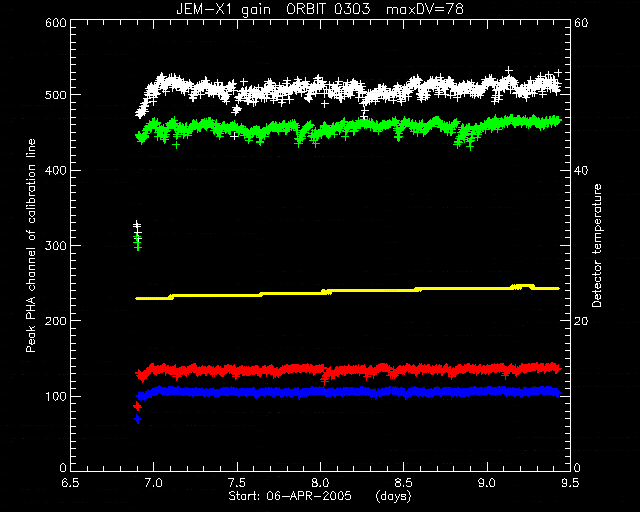Click the blue calibration line data band
The height and width of the screenshot is (512, 640).
pyautogui.click(x=347, y=392)
